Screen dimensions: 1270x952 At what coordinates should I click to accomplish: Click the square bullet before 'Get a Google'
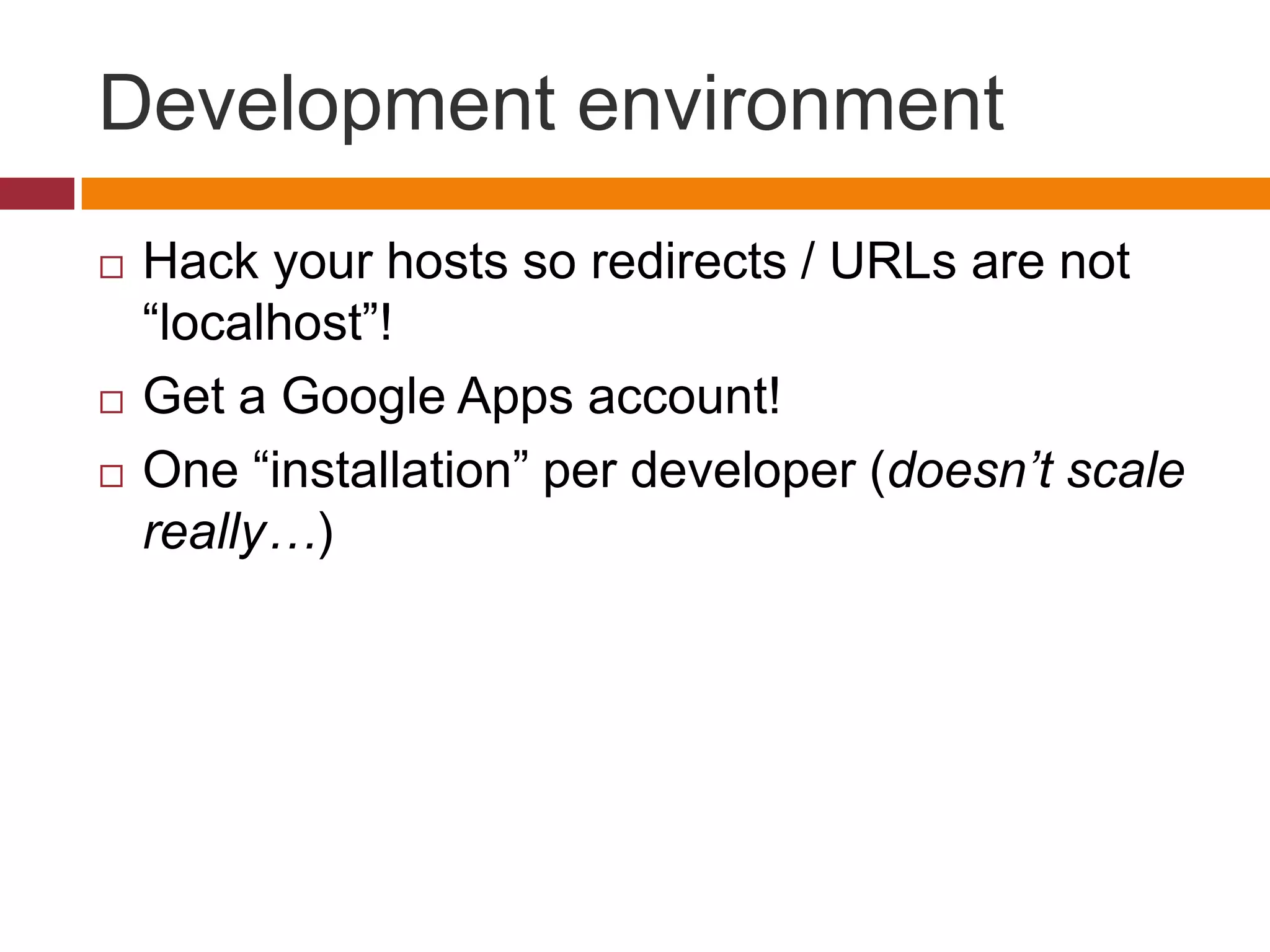(x=111, y=402)
